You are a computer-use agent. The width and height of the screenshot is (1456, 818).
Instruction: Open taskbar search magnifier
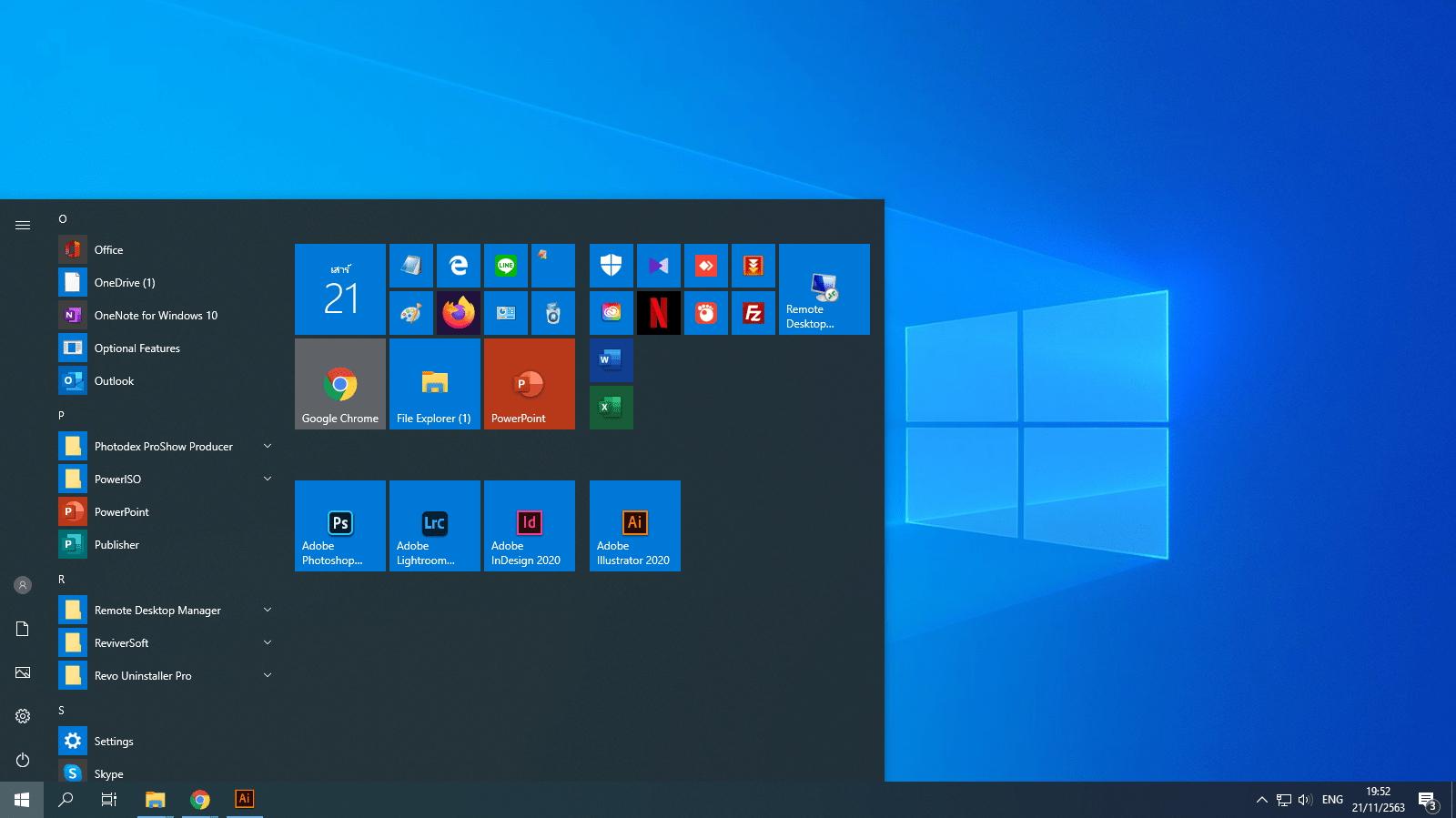pyautogui.click(x=66, y=800)
